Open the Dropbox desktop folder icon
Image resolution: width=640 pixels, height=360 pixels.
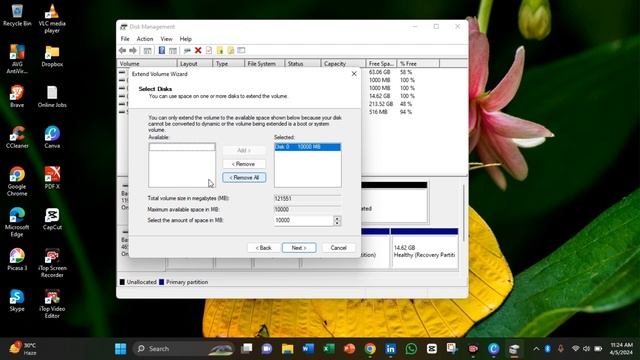click(52, 56)
